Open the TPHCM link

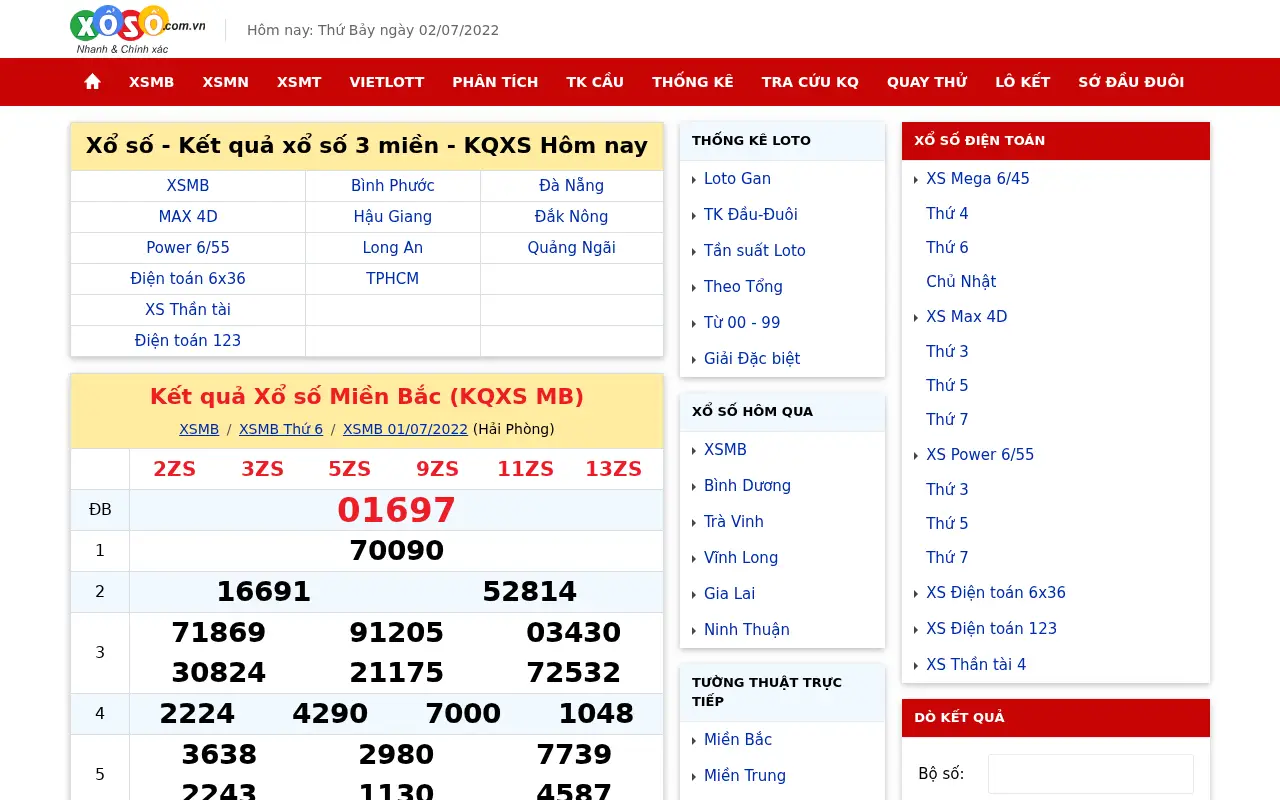[393, 279]
